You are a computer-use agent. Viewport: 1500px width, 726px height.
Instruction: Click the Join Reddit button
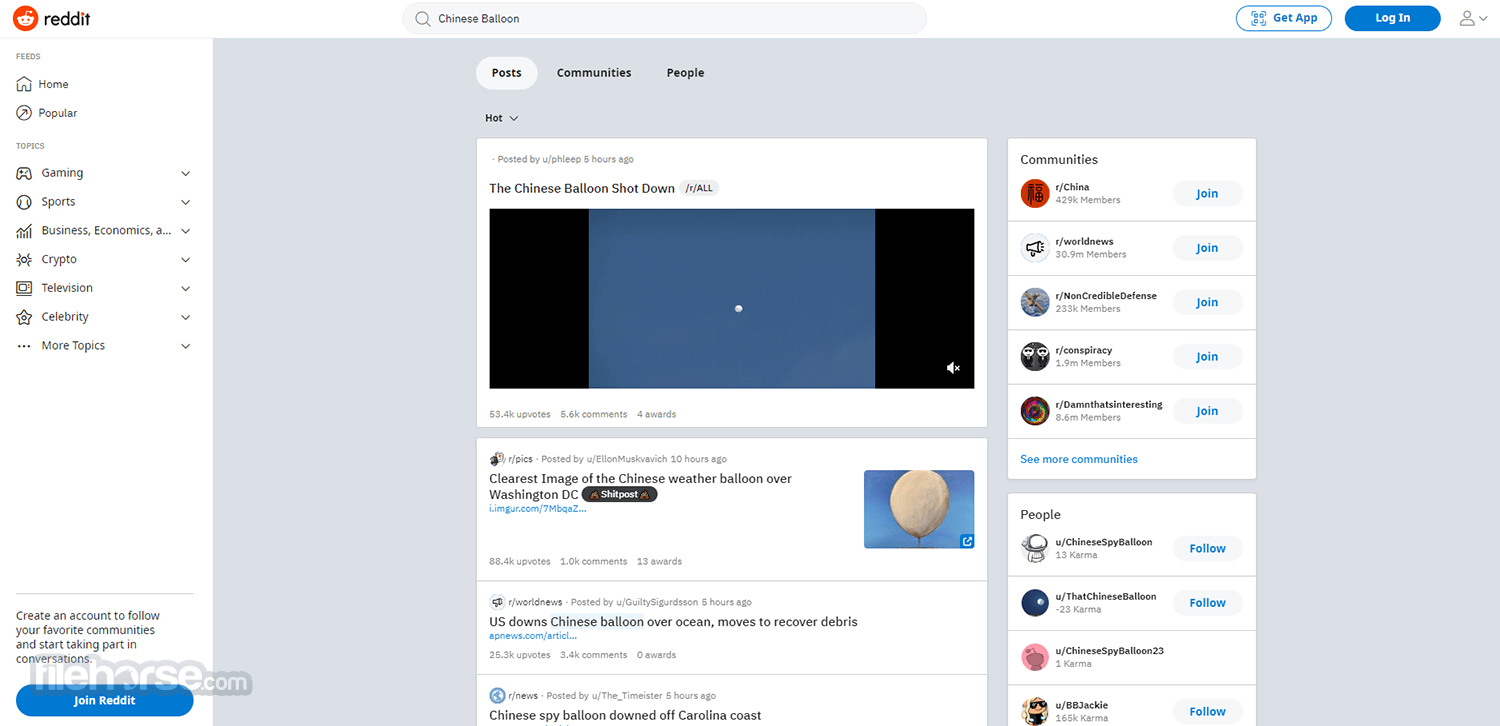point(104,700)
